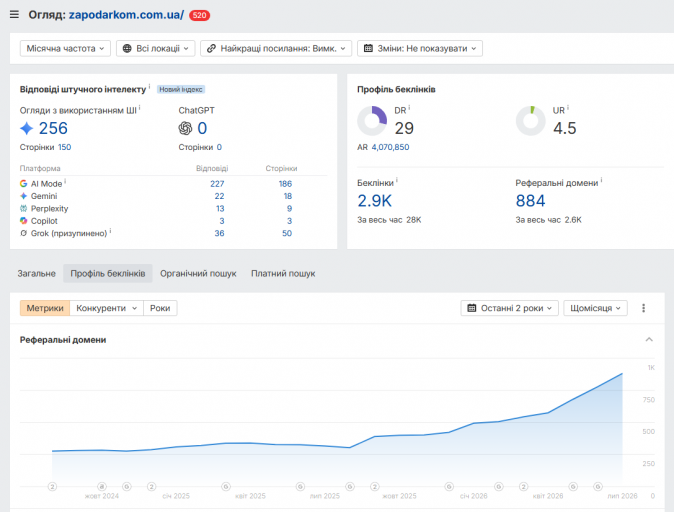Open the 884 referring domains link
The width and height of the screenshot is (674, 512).
pyautogui.click(x=530, y=201)
